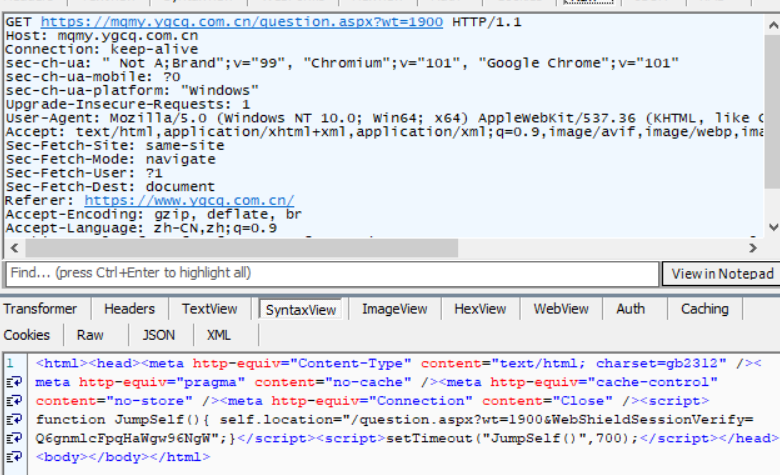
Task: Click line number 1 in SyntaxView gutter
Action: (10, 364)
